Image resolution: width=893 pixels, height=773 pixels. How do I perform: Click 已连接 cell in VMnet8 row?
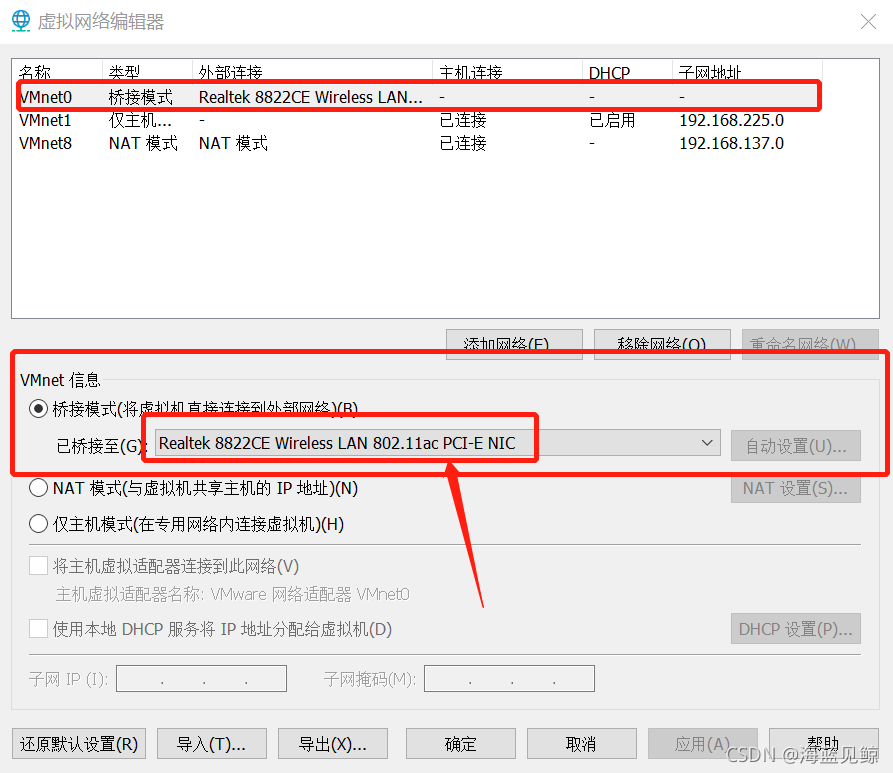(463, 143)
